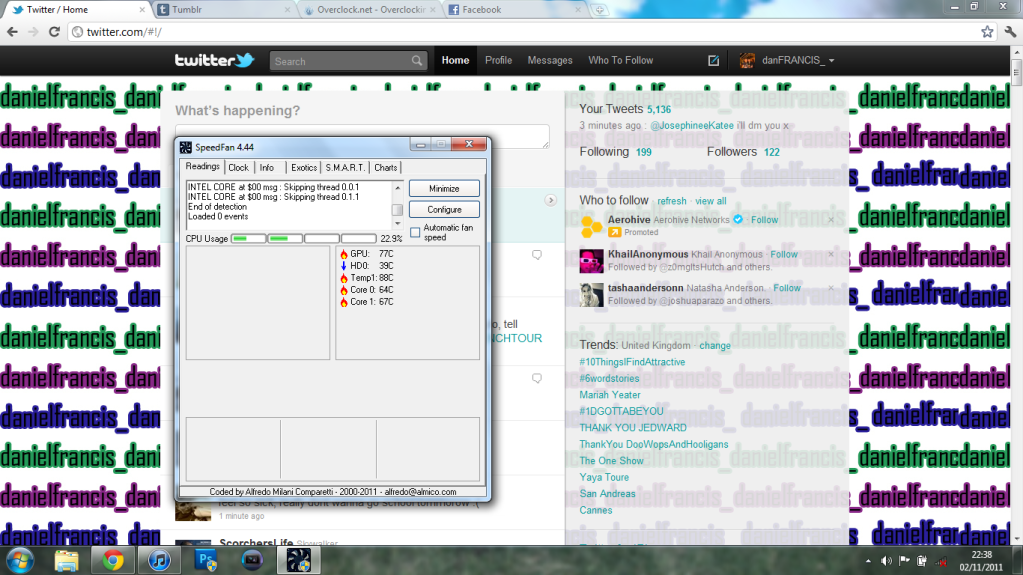
Task: Switch to SpeedFan Clock tab
Action: tap(238, 168)
